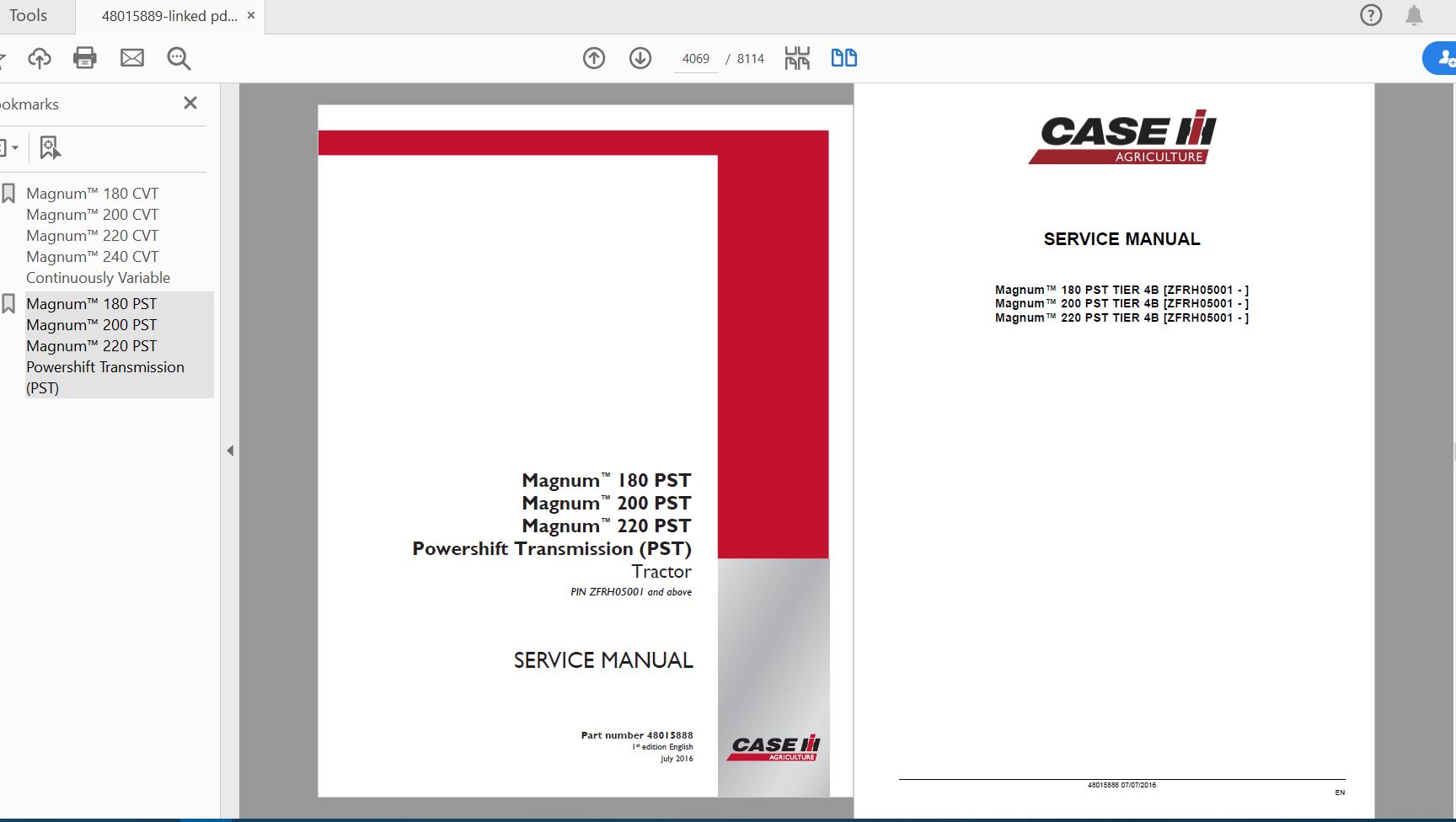Close the Bookmarks panel
This screenshot has height=822, width=1456.
[x=190, y=103]
